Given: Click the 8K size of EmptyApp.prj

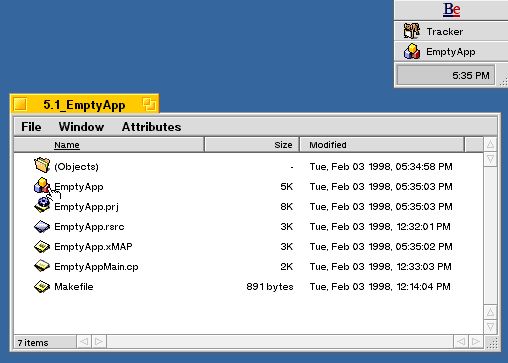Looking at the screenshot, I should [286, 207].
